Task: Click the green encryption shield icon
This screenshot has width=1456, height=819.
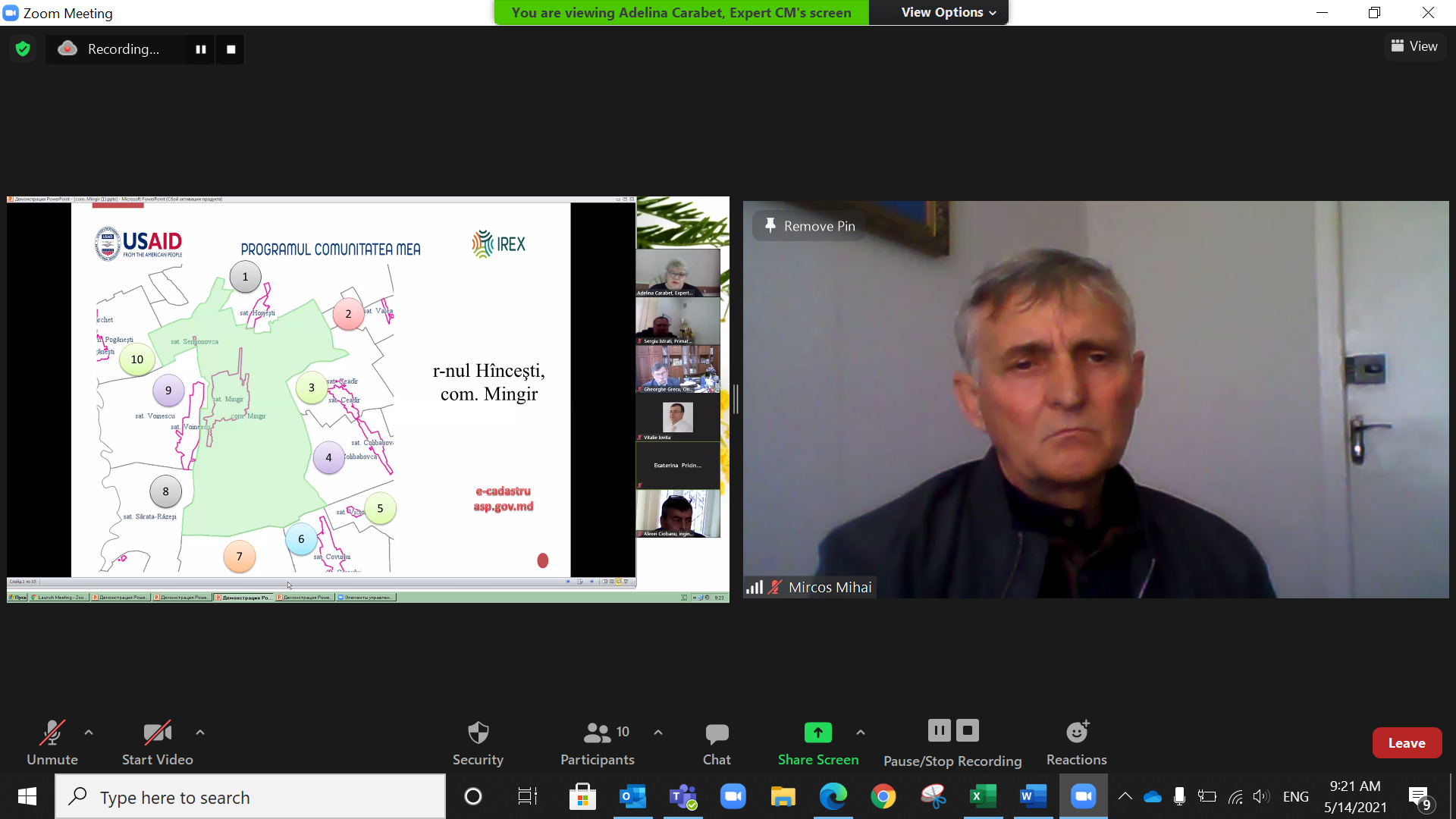Action: point(23,49)
